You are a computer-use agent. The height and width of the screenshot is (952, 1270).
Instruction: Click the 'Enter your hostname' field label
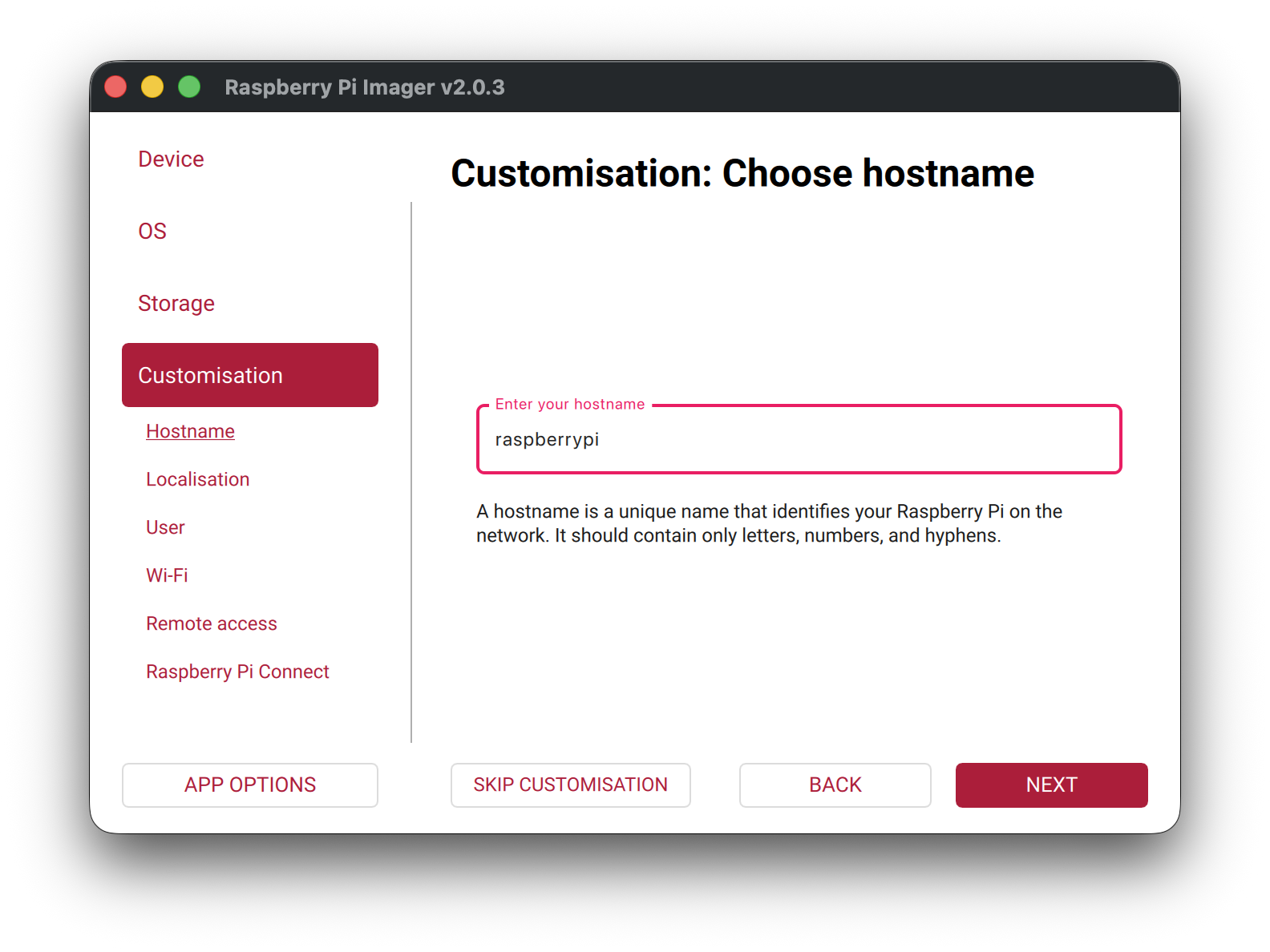tap(569, 405)
